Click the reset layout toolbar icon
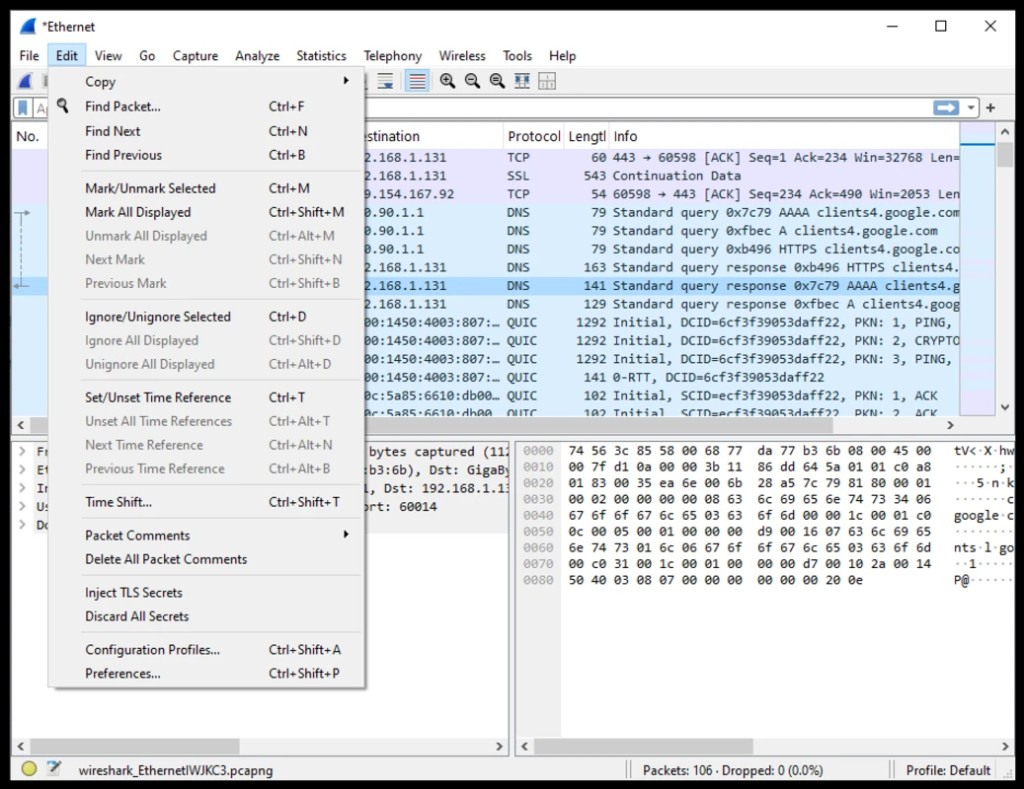Image resolution: width=1024 pixels, height=789 pixels. click(547, 81)
